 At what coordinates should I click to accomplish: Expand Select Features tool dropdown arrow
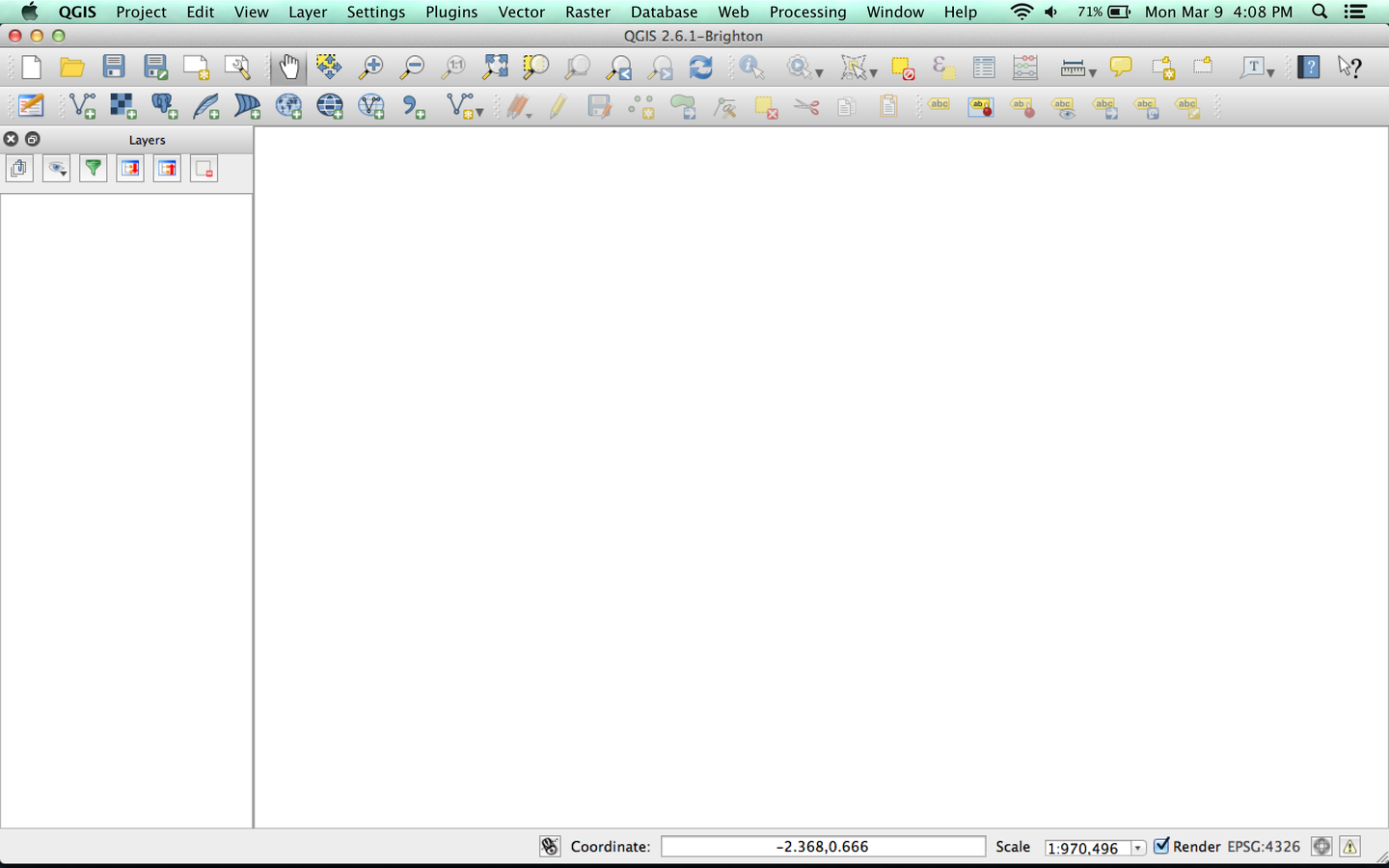pos(873,73)
